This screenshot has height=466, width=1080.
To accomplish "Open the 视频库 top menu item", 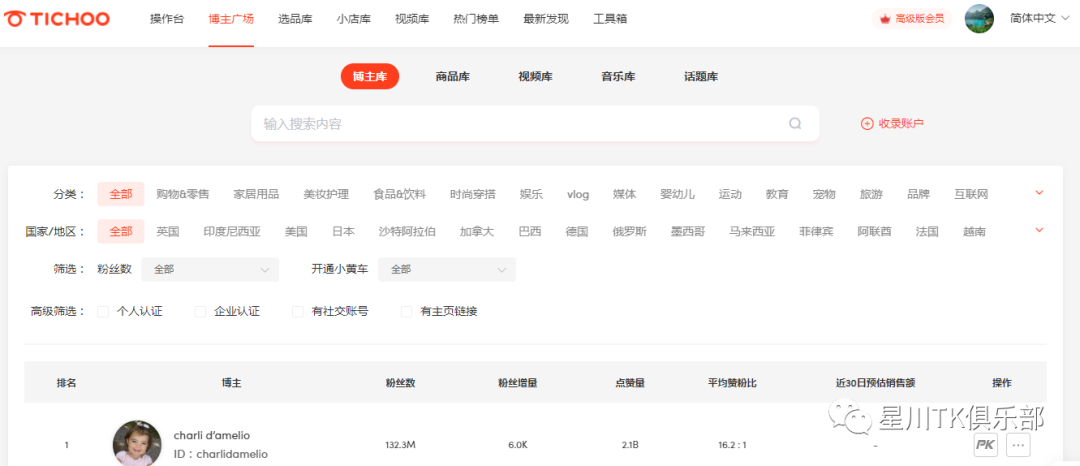I will click(413, 19).
